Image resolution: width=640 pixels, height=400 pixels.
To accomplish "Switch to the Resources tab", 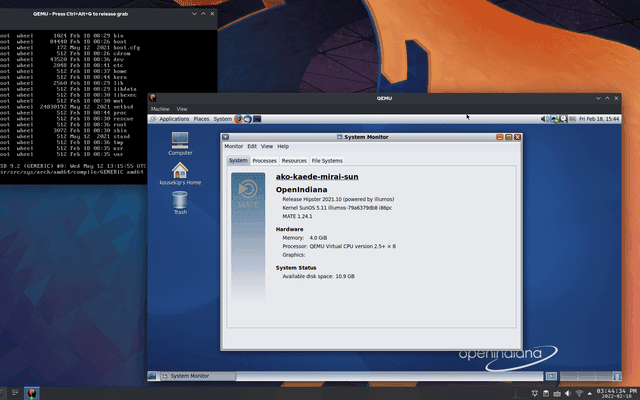I will (294, 161).
